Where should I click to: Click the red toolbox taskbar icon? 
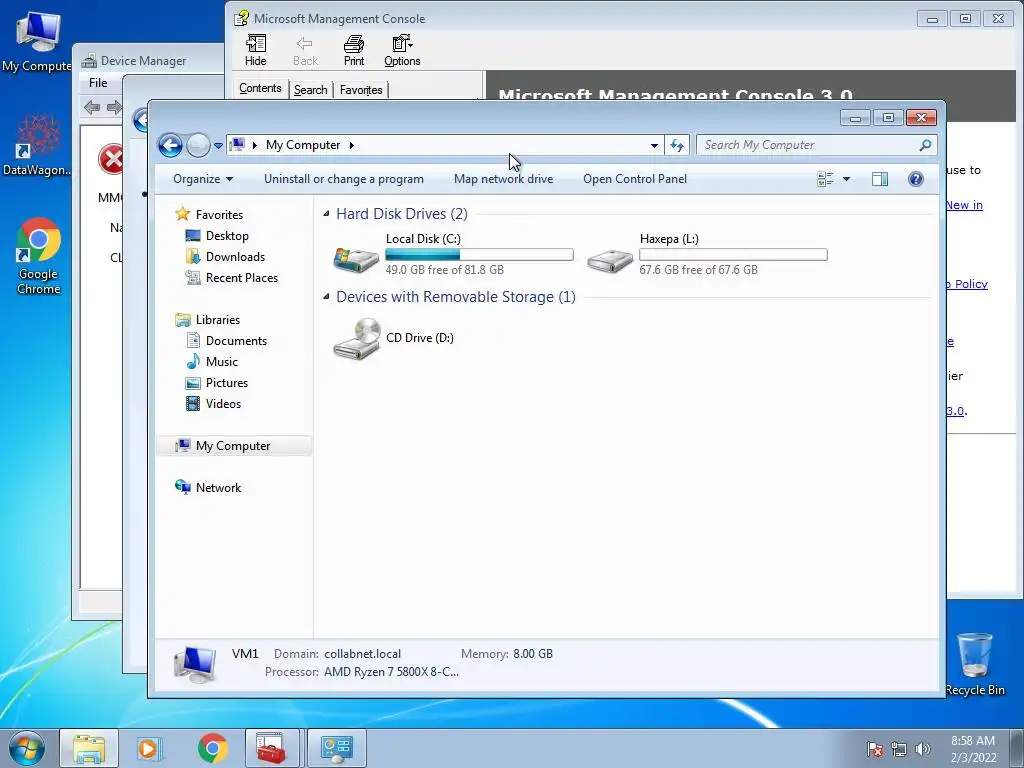click(x=271, y=748)
